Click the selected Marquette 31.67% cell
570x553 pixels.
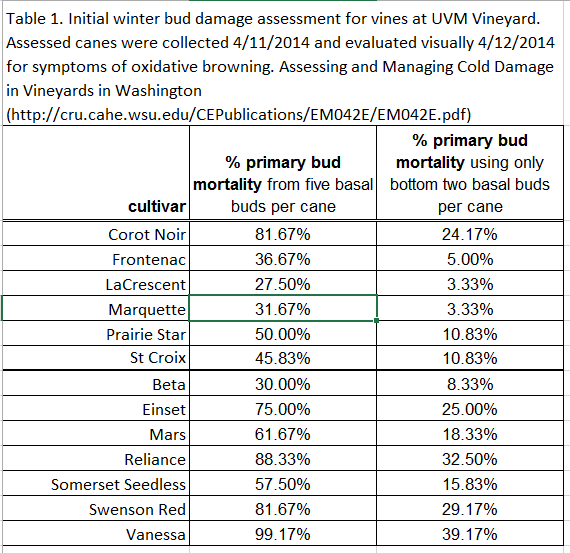click(x=283, y=308)
